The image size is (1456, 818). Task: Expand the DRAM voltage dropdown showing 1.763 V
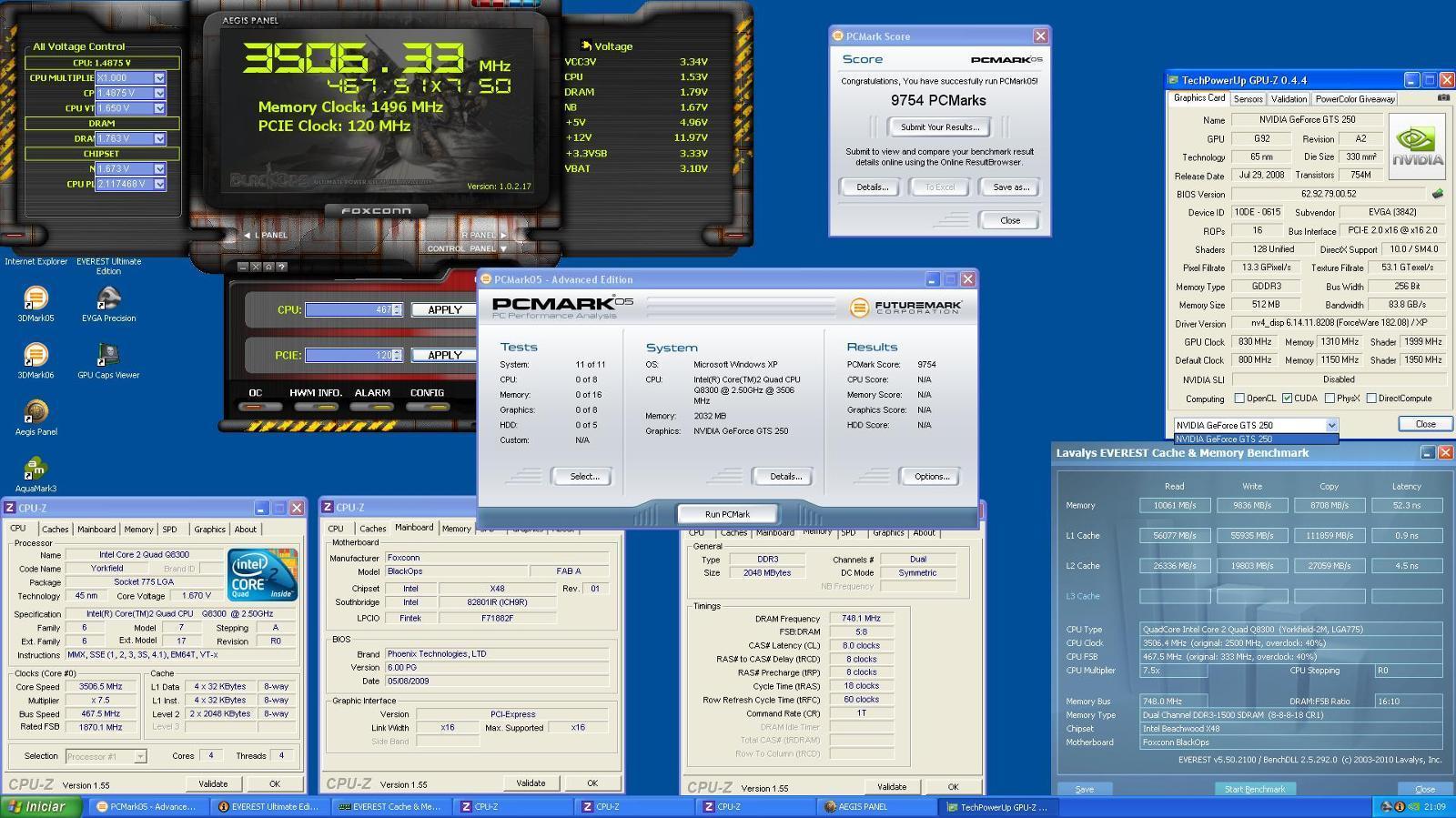click(x=159, y=138)
